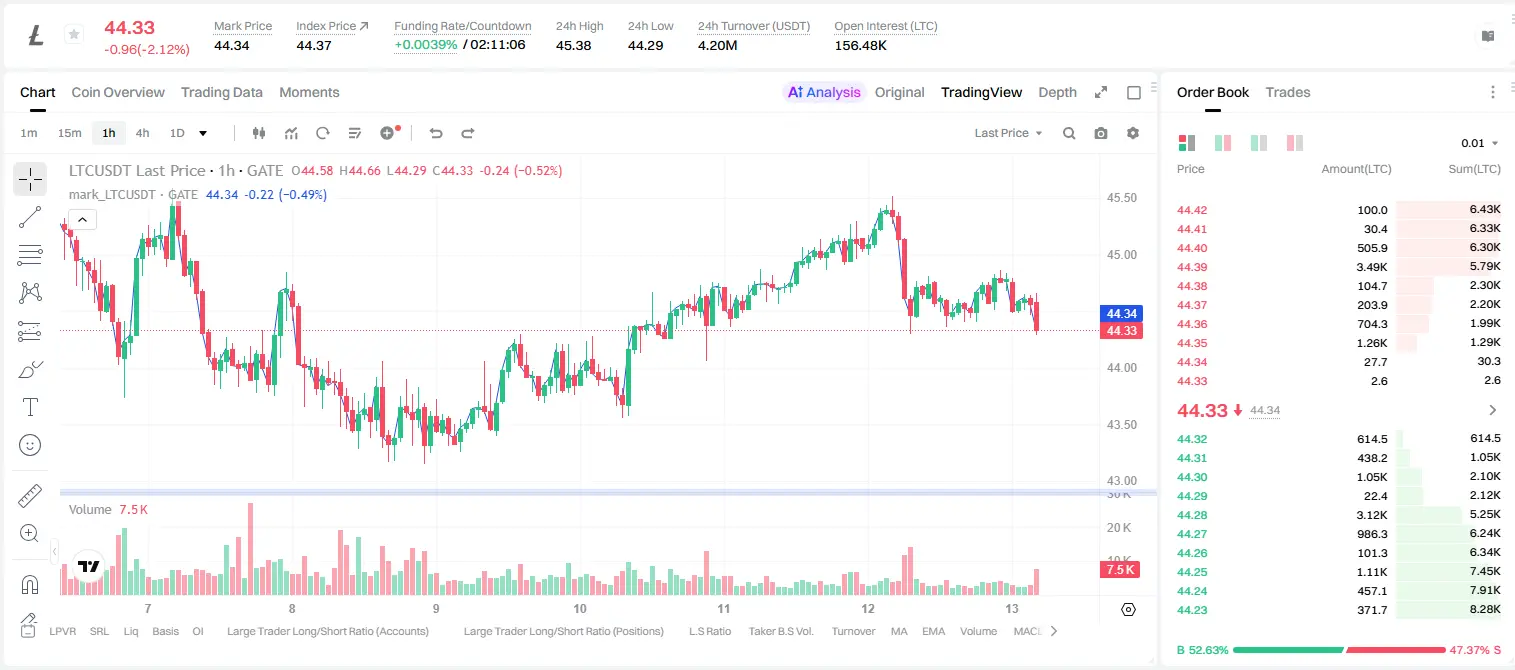Click the chart pane resize divider
Screen dimensions: 1515x670
(608, 492)
